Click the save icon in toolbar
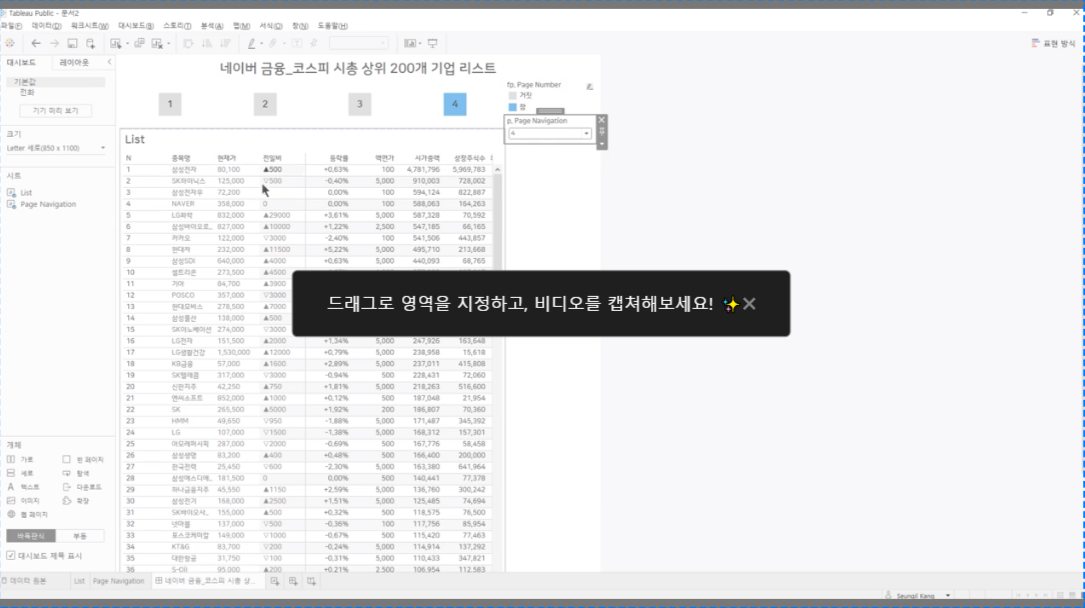Screen dimensions: 1085x608 (72, 43)
